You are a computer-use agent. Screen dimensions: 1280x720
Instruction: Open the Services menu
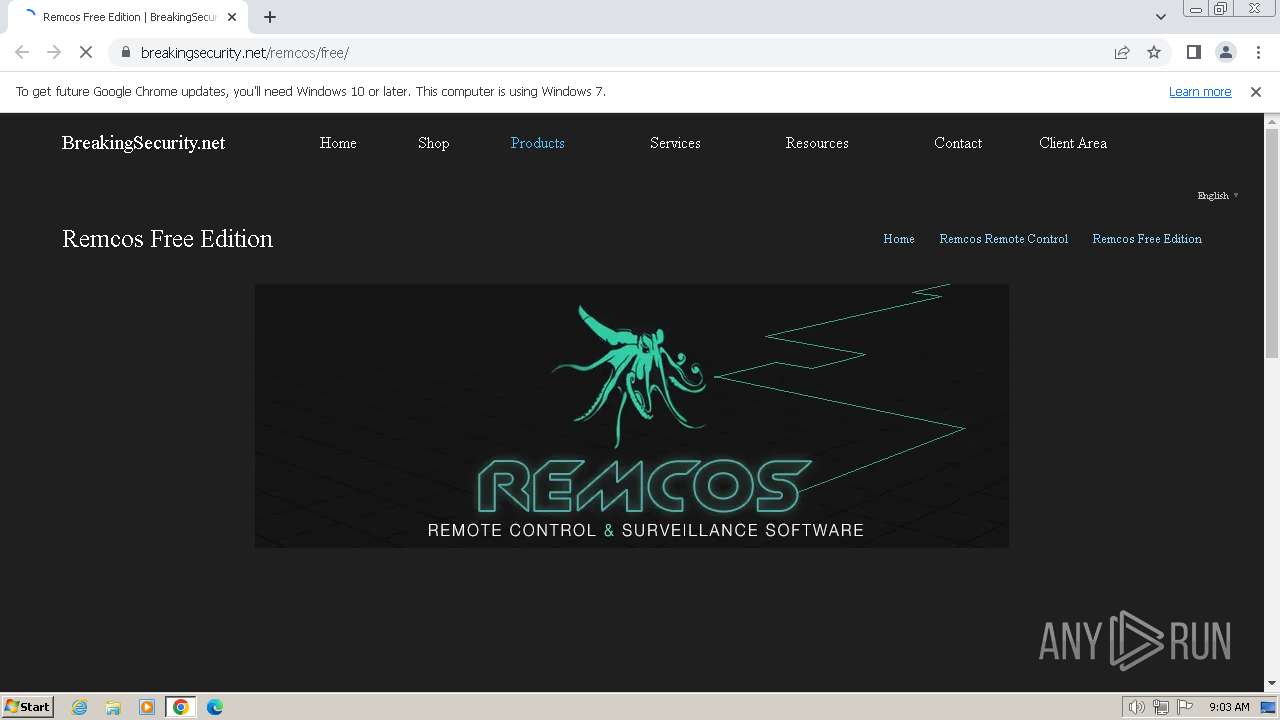point(675,143)
